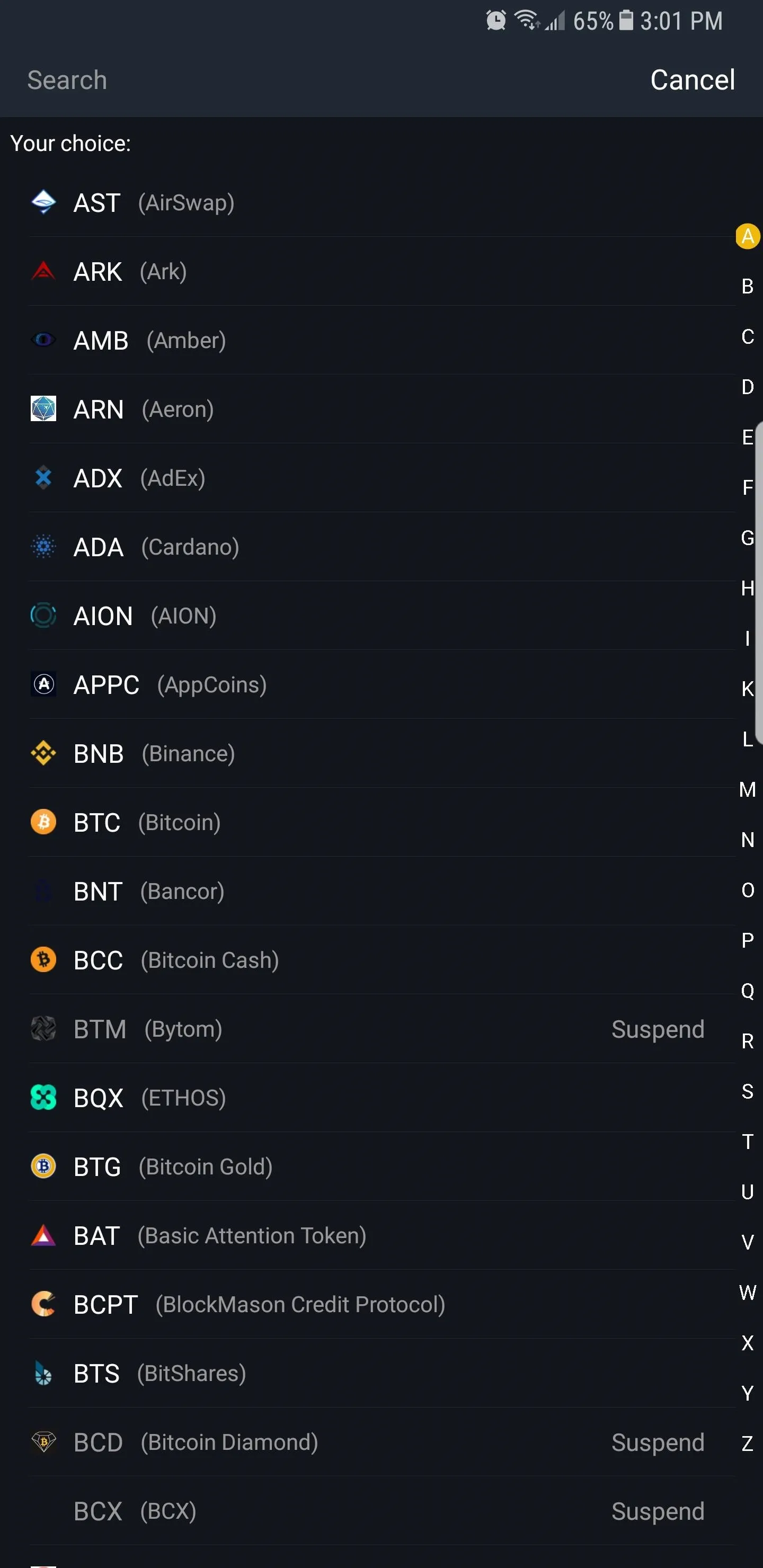Select BCPT BlockMason Credit Protocol
Viewport: 763px width, 1568px height.
pos(382,1304)
